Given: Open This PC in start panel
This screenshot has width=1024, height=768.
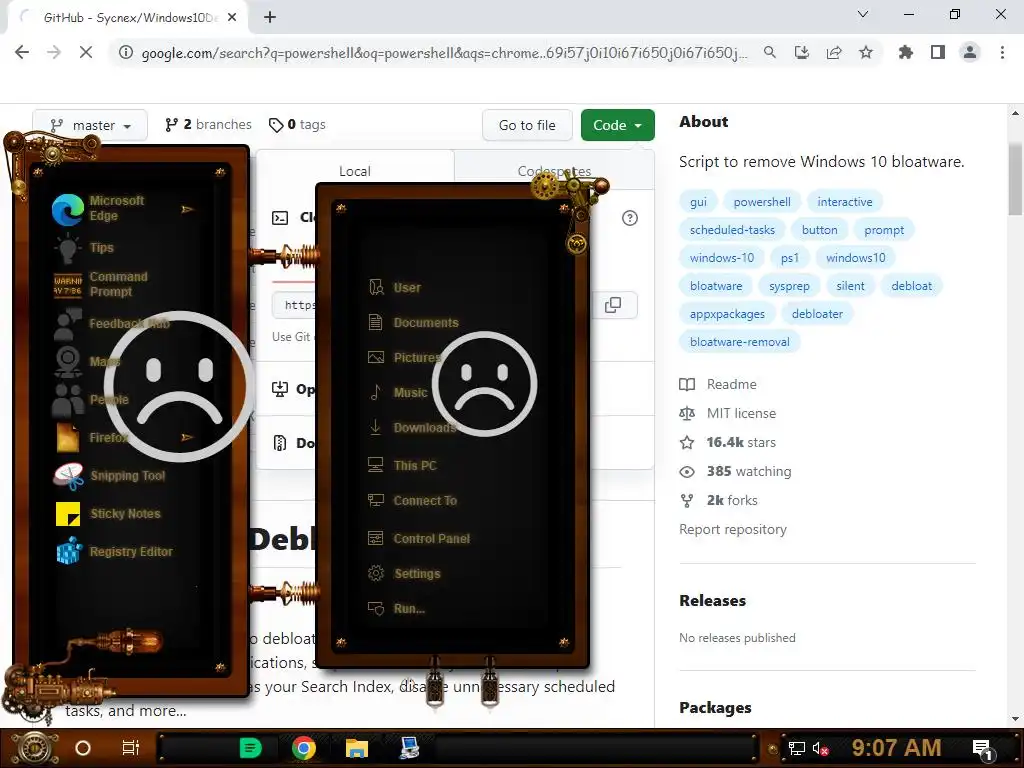Looking at the screenshot, I should (x=402, y=465).
